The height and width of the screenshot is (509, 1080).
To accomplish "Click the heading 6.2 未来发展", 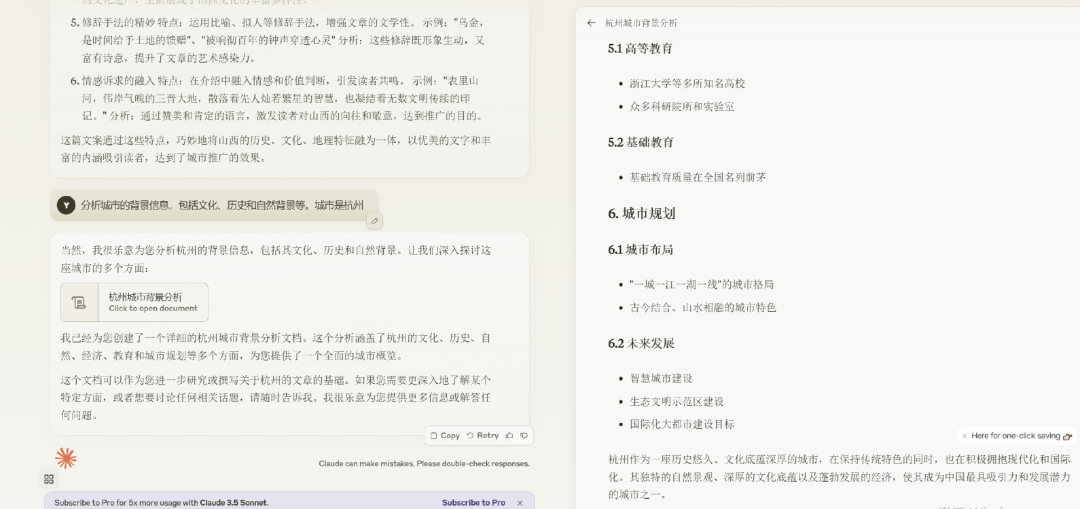I will (x=641, y=343).
